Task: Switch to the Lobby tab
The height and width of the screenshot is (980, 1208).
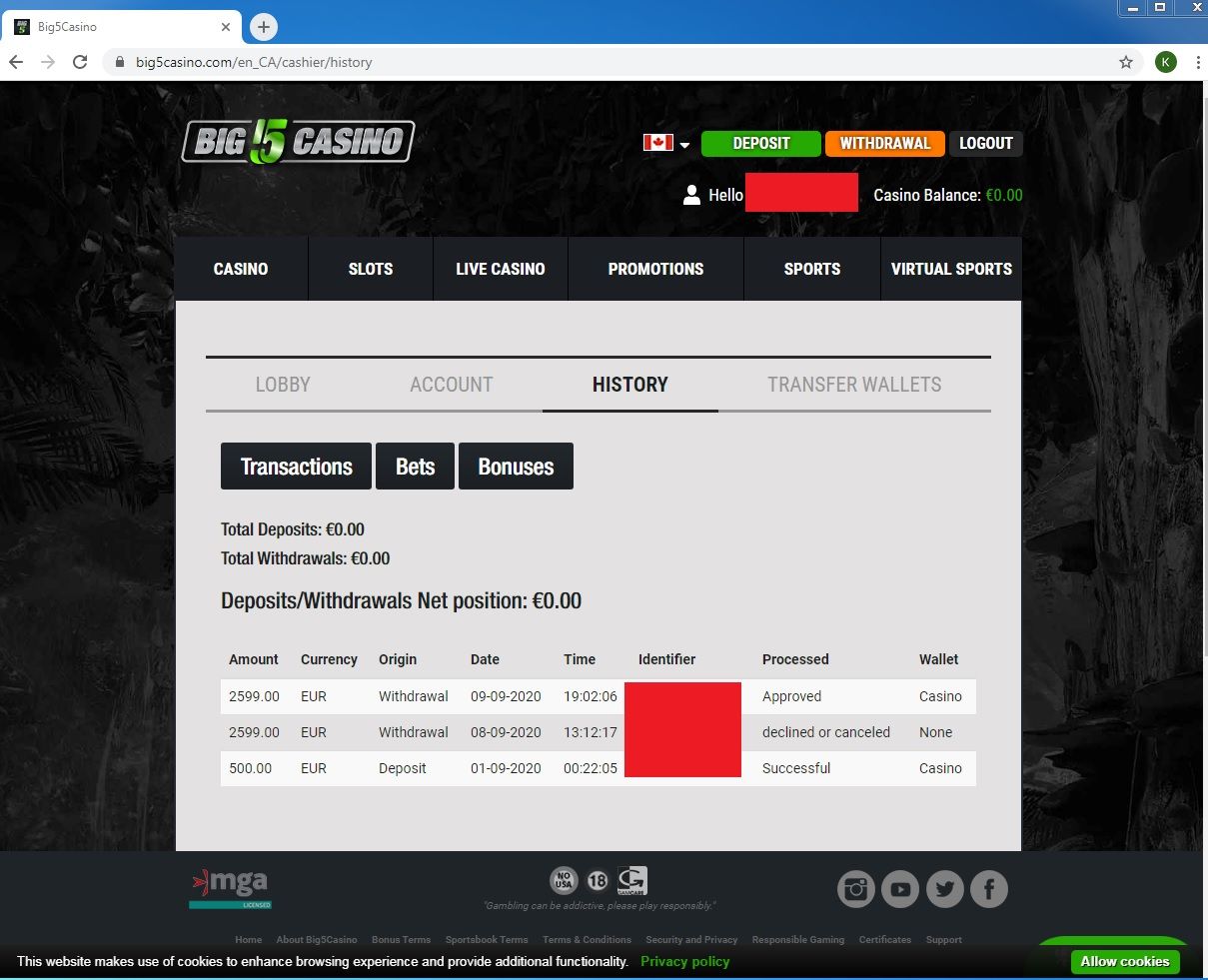Action: 283,385
